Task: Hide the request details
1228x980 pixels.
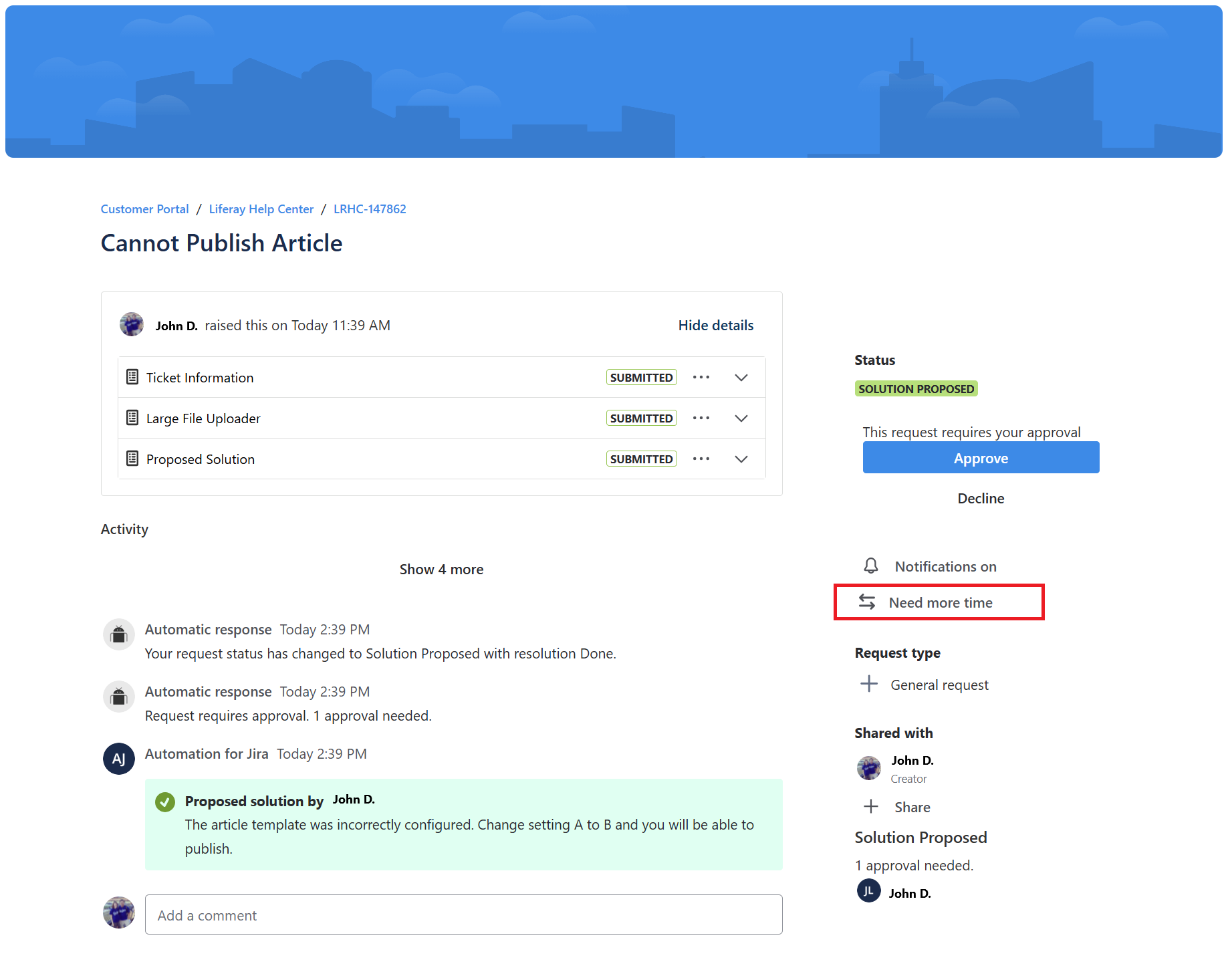Action: point(715,326)
